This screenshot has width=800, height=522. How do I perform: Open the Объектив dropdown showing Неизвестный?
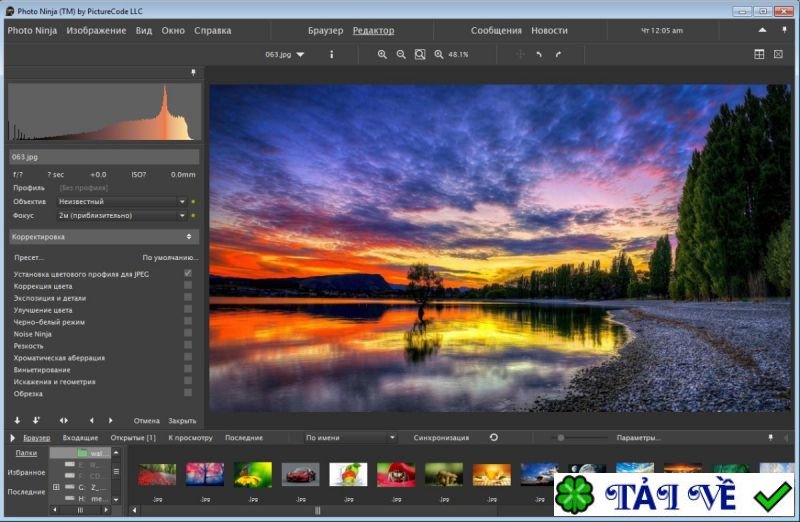point(121,201)
